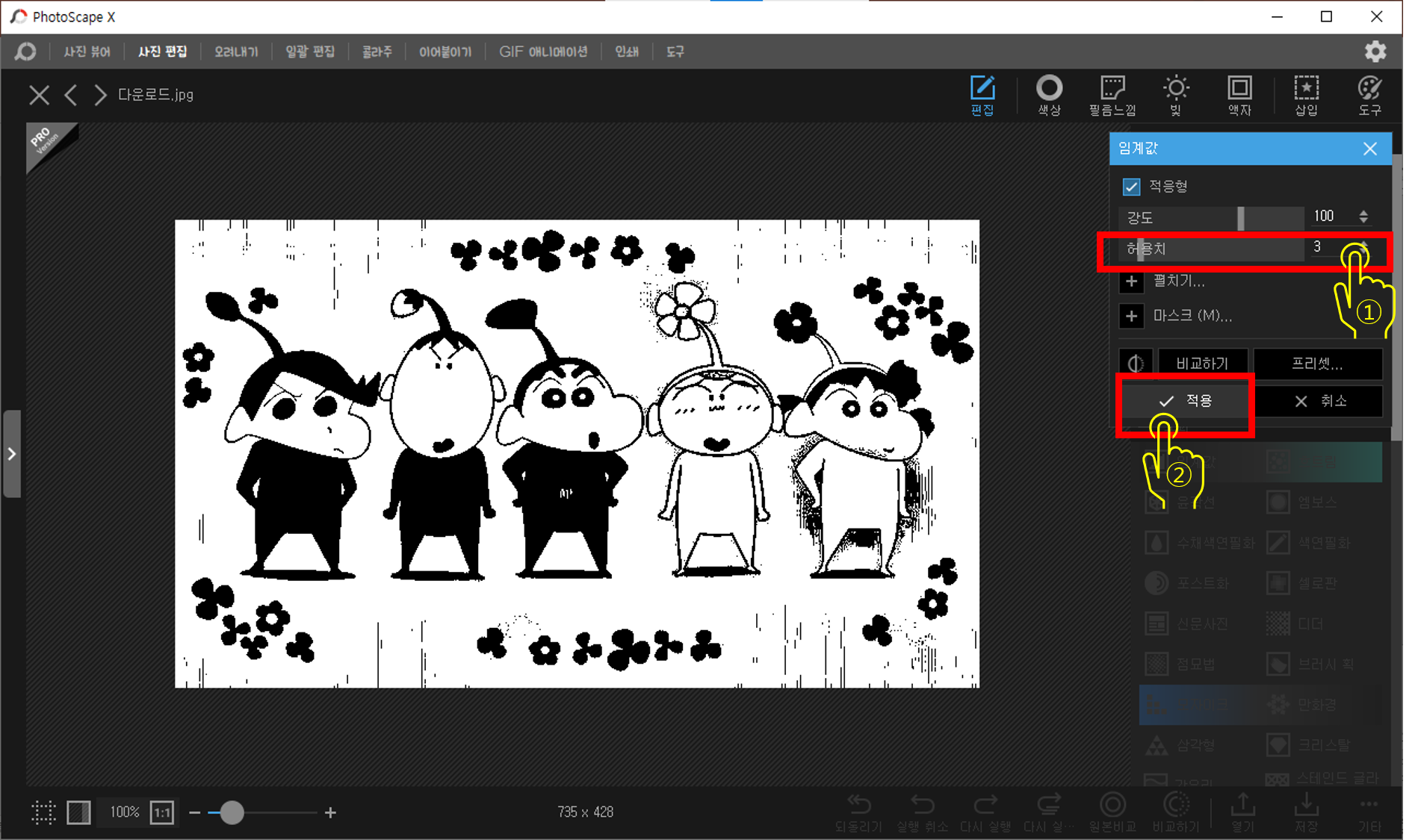1421x840 pixels.
Task: Go to the previous image with left arrow
Action: 71,95
